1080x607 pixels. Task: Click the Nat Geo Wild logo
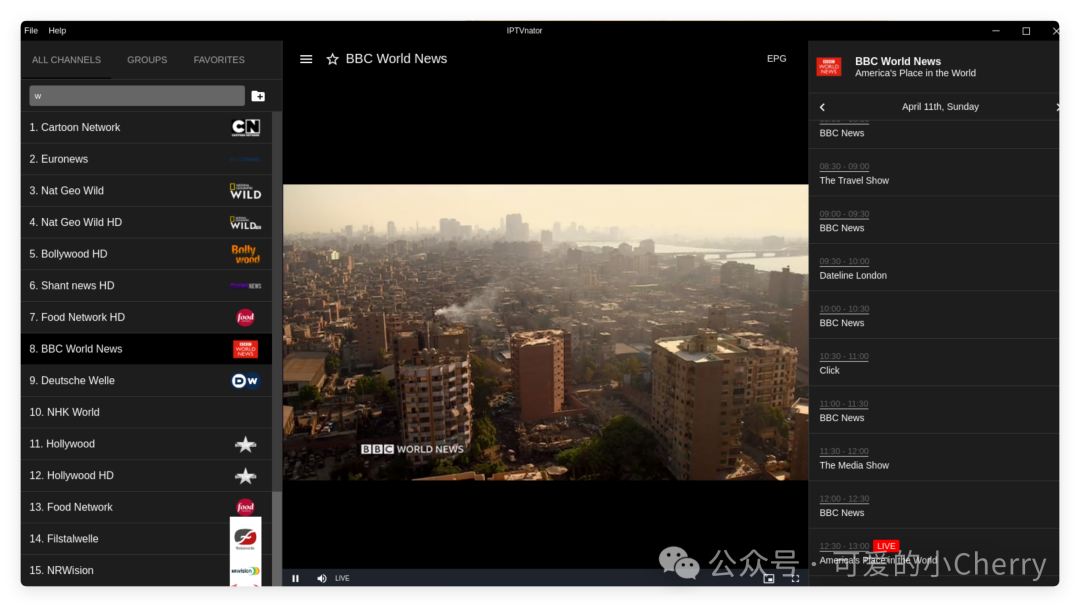coord(245,191)
